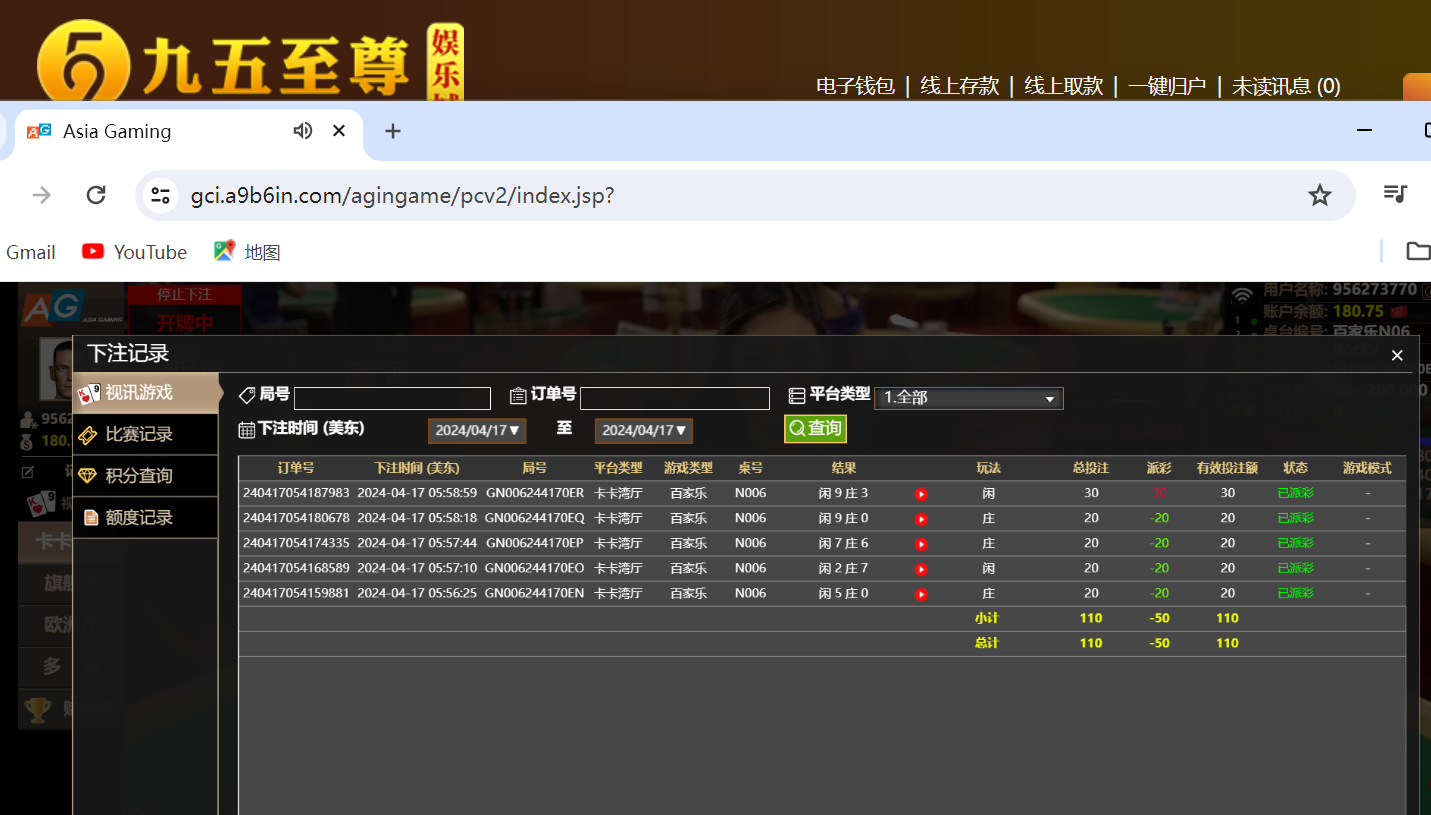The height and width of the screenshot is (815, 1431).
Task: Open the media control icon in toolbar
Action: click(1395, 194)
